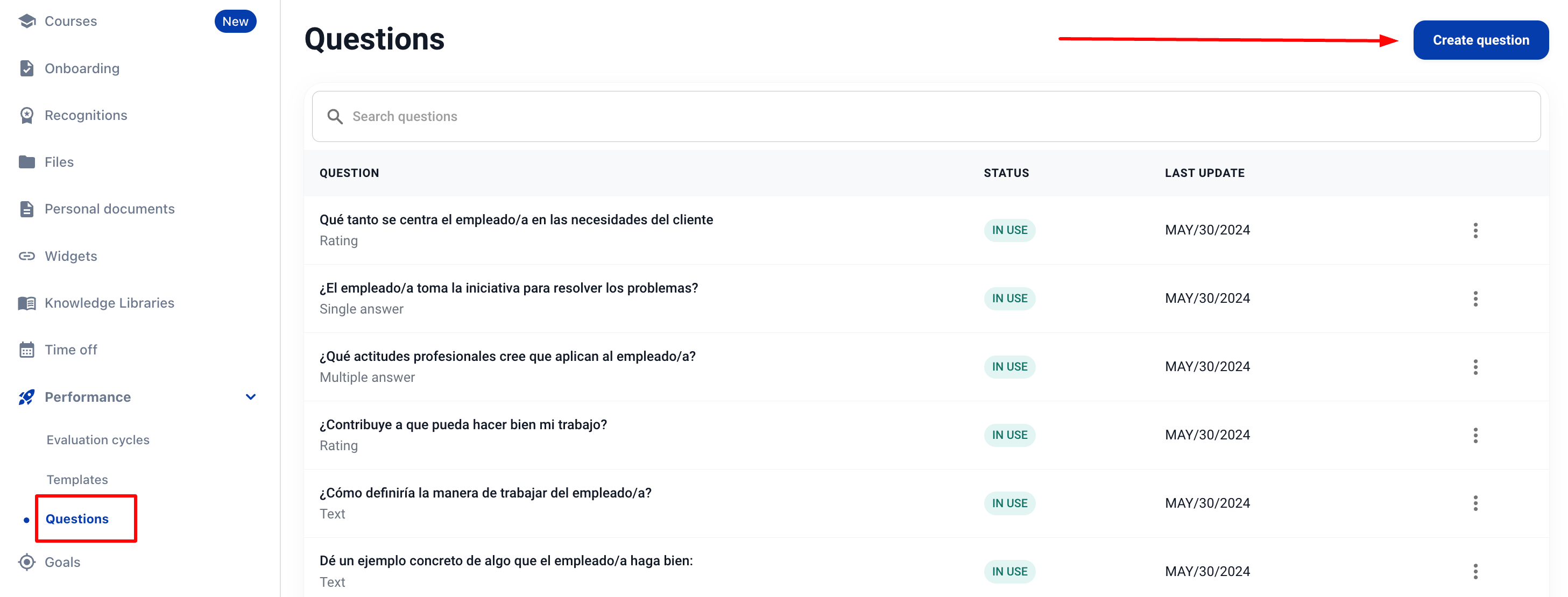The width and height of the screenshot is (1568, 597).
Task: Open three-dot menu for Single answer question
Action: (1475, 298)
